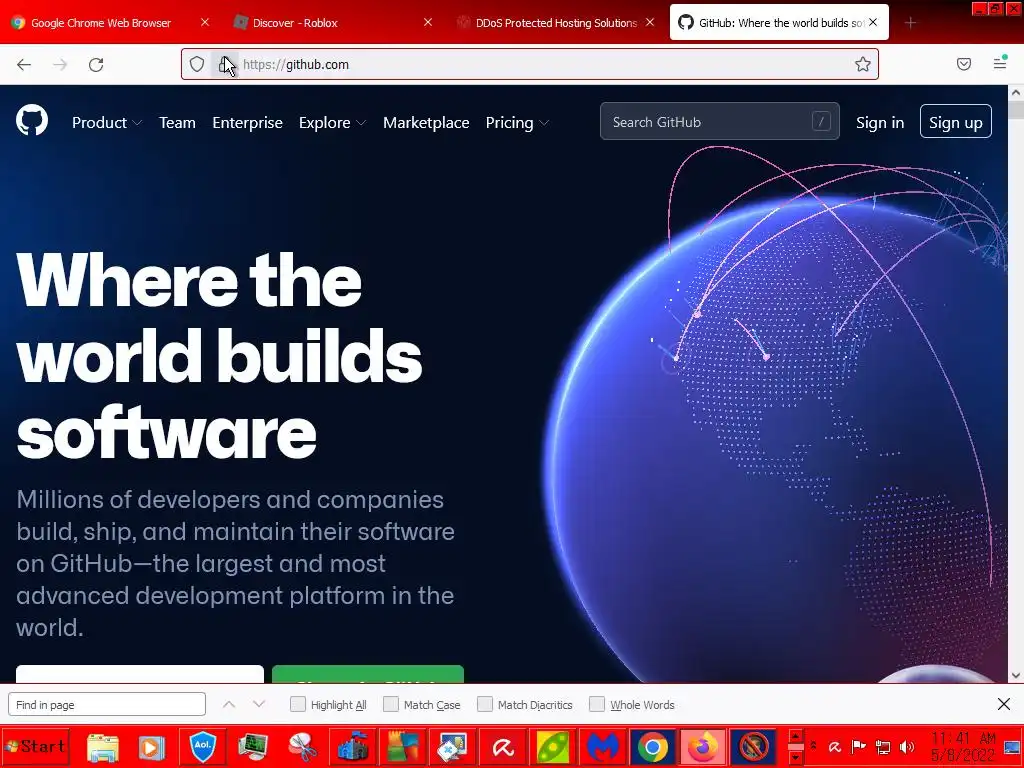Expand the Pricing dropdown menu
The width and height of the screenshot is (1024, 768).
pyautogui.click(x=517, y=122)
